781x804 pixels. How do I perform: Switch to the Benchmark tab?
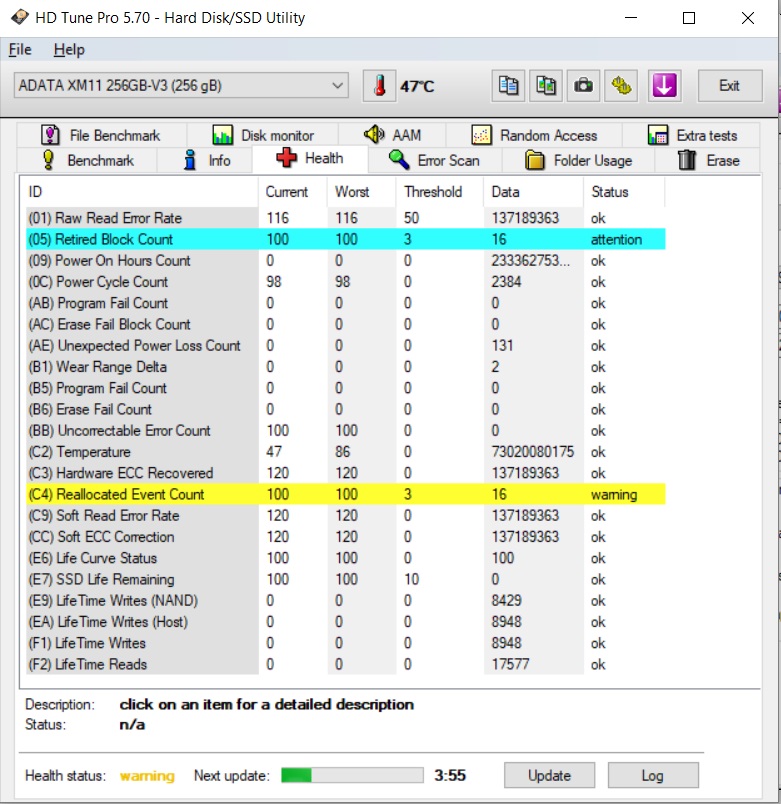(x=87, y=160)
